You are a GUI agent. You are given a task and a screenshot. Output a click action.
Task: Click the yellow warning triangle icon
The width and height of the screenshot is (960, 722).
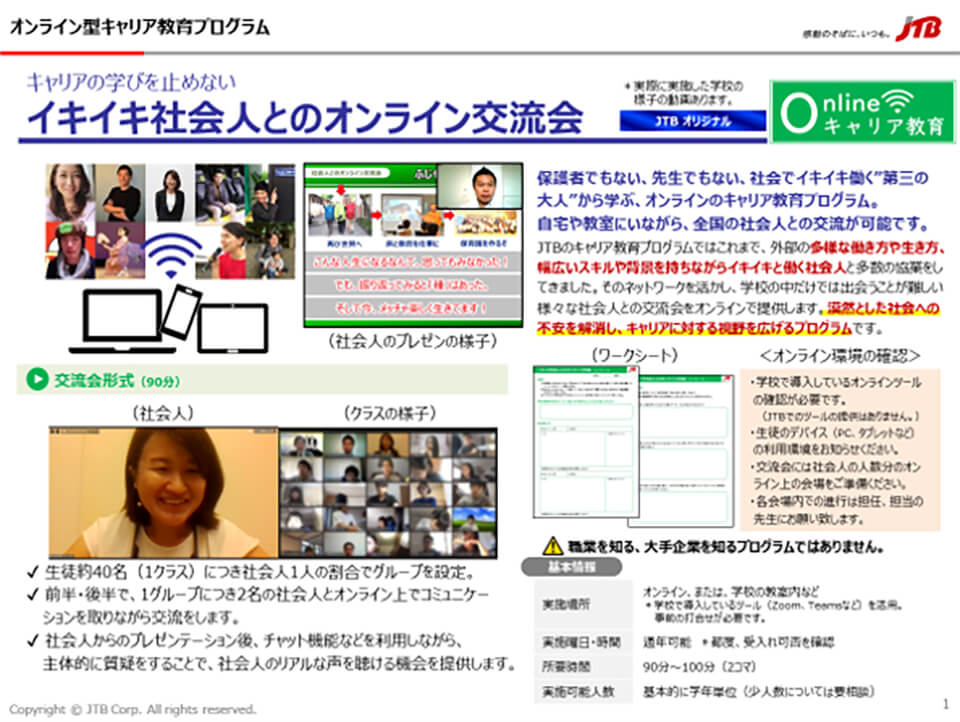tap(553, 546)
